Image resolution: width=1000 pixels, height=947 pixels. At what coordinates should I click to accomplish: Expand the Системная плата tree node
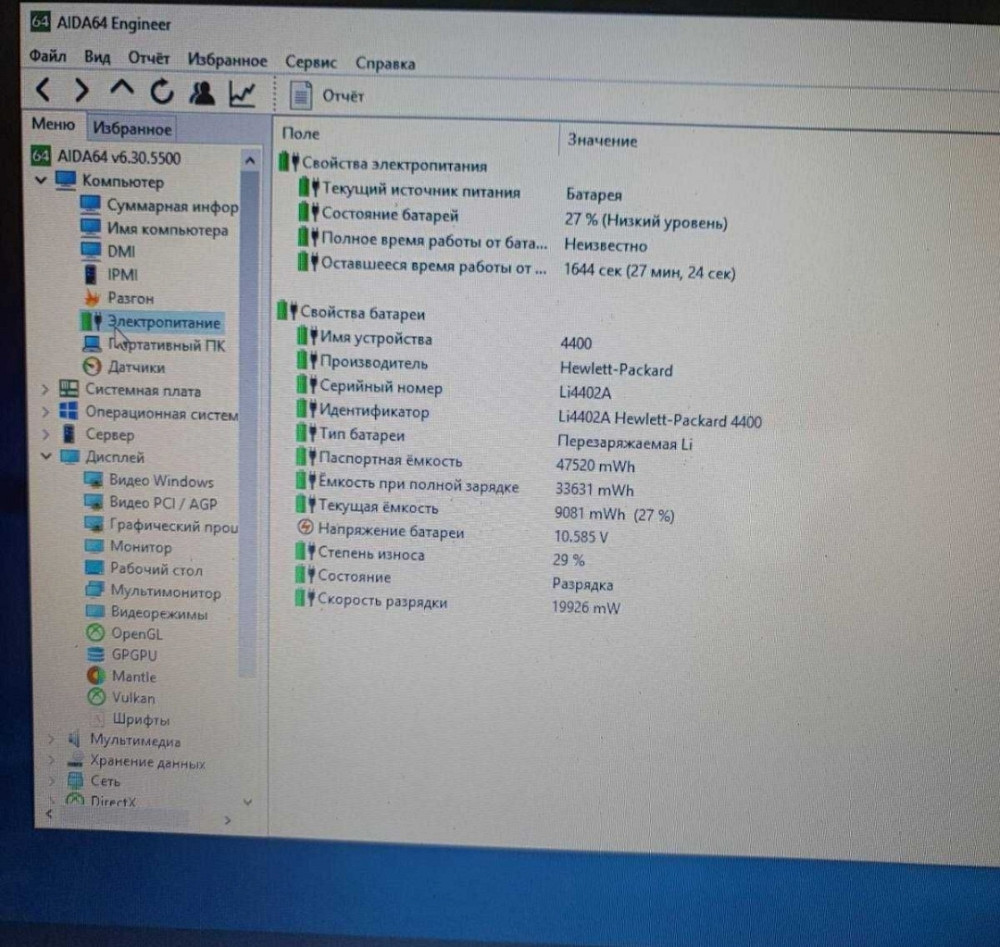(x=44, y=389)
